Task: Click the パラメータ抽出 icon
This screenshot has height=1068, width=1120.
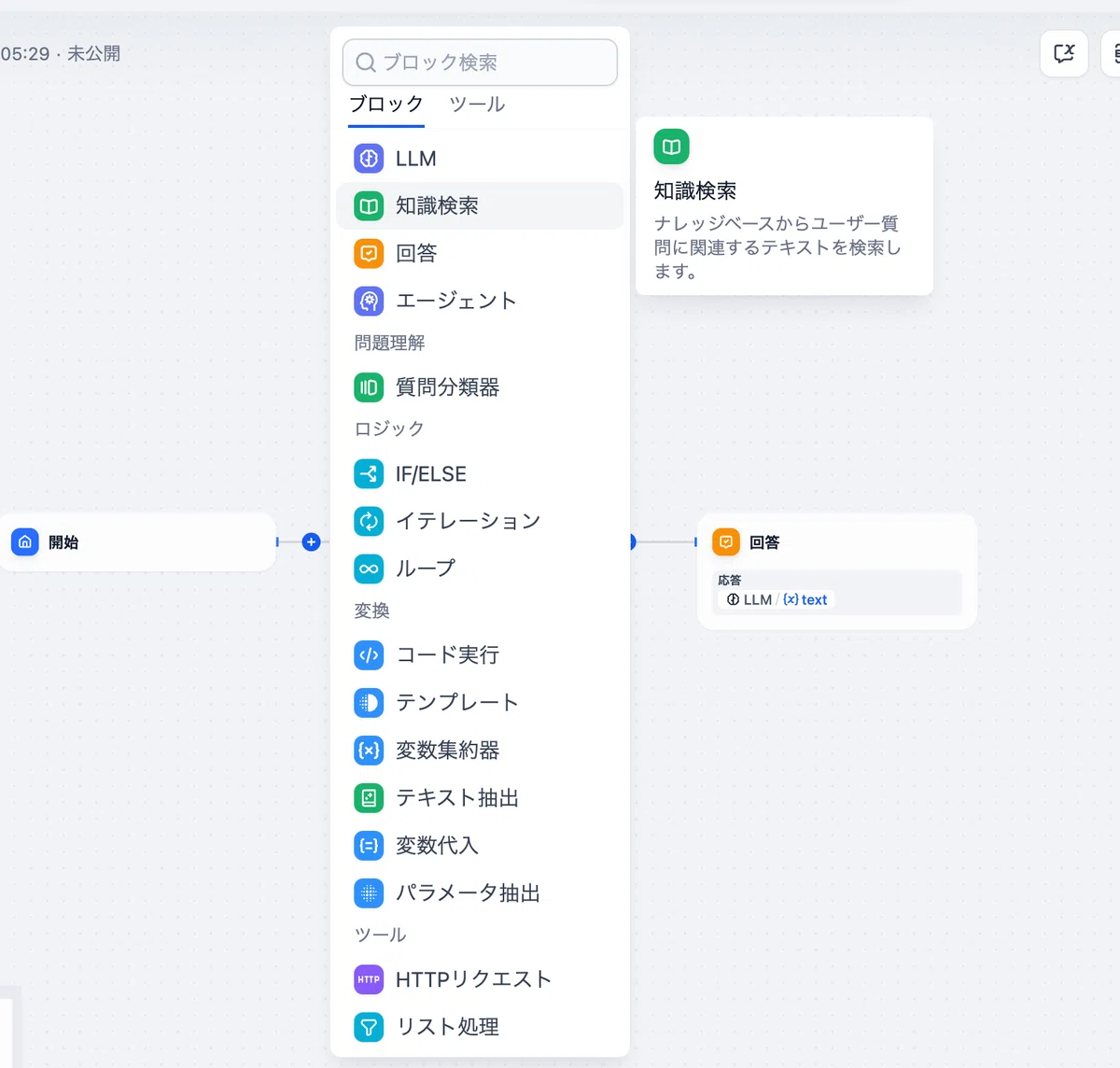Action: point(369,893)
